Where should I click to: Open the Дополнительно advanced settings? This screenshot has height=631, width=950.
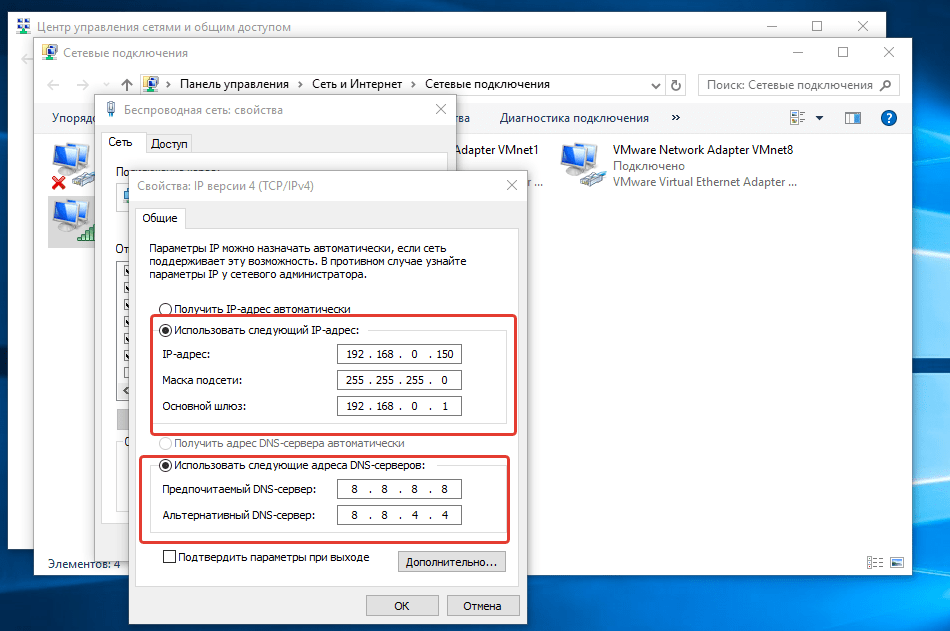click(451, 562)
